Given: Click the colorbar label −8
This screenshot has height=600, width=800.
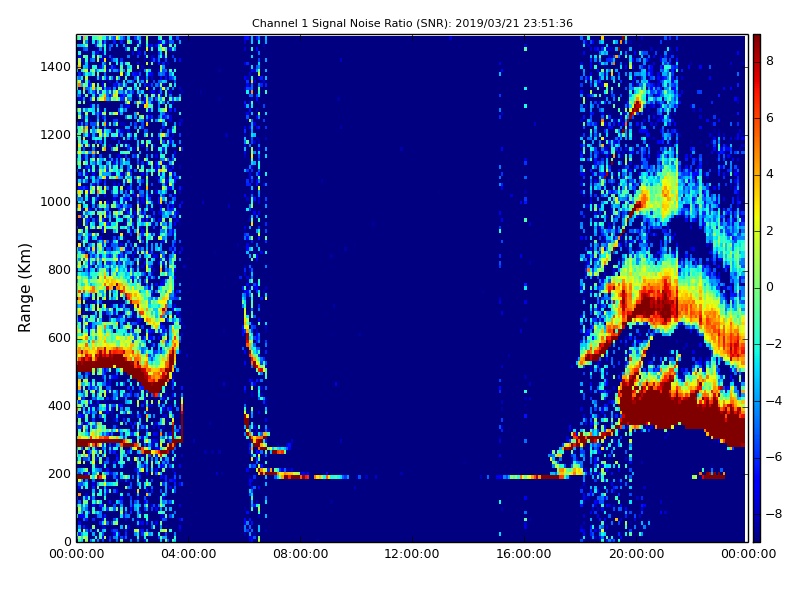Looking at the screenshot, I should [x=773, y=514].
